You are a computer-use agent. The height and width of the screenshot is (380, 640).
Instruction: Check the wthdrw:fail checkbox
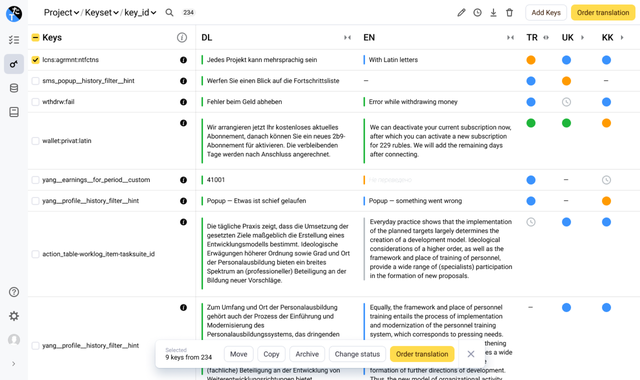click(x=36, y=102)
